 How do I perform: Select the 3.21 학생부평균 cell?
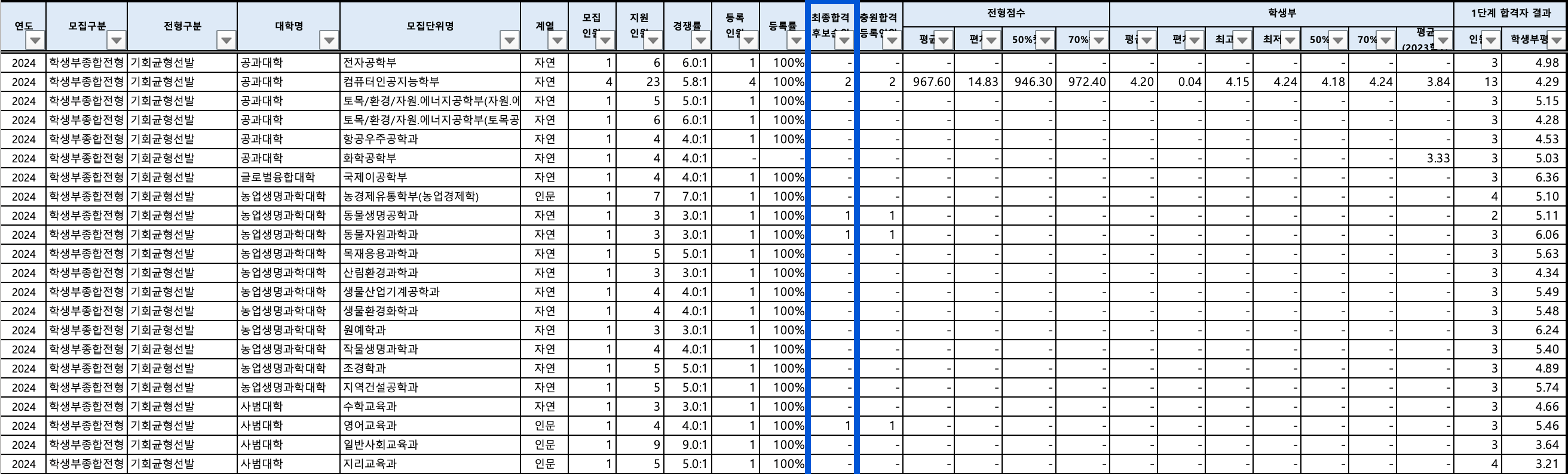click(x=1535, y=464)
